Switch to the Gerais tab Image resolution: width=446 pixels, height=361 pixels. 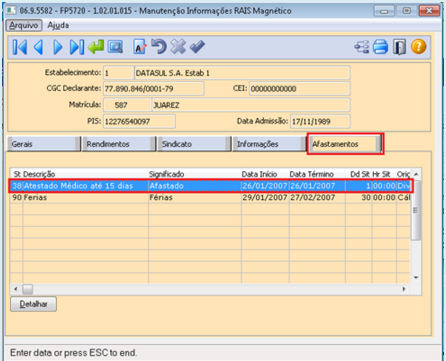click(x=43, y=144)
